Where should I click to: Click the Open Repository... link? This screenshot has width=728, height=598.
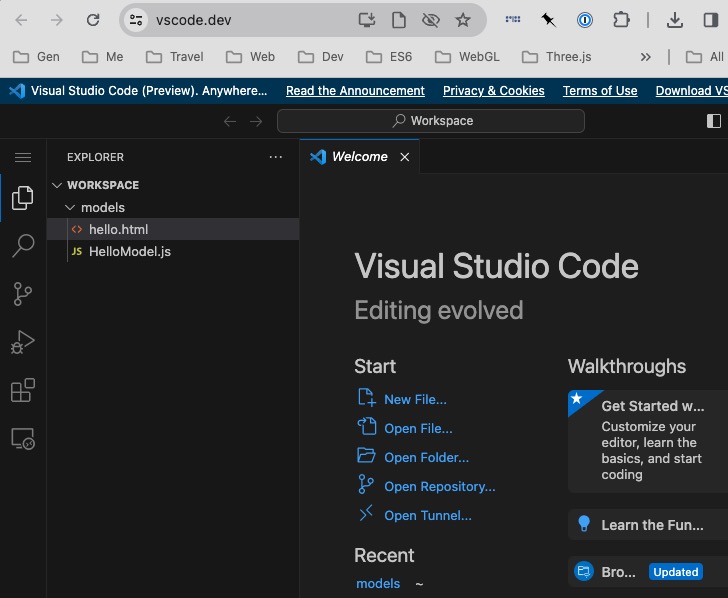(439, 486)
